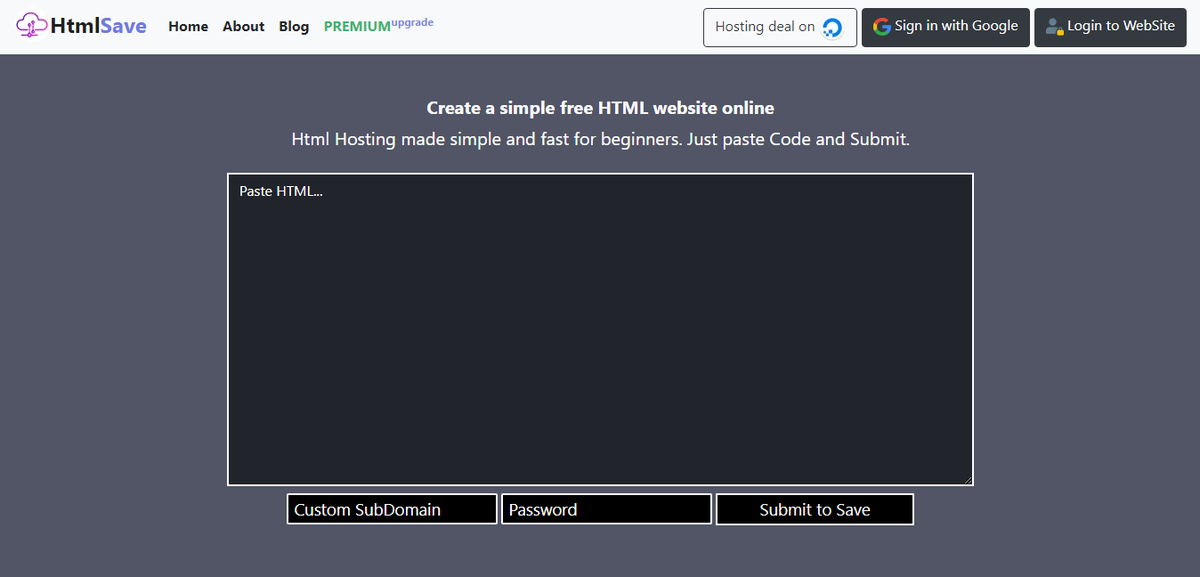Click the textarea resize handle at its corner
Viewport: 1200px width, 577px height.
coord(969,481)
